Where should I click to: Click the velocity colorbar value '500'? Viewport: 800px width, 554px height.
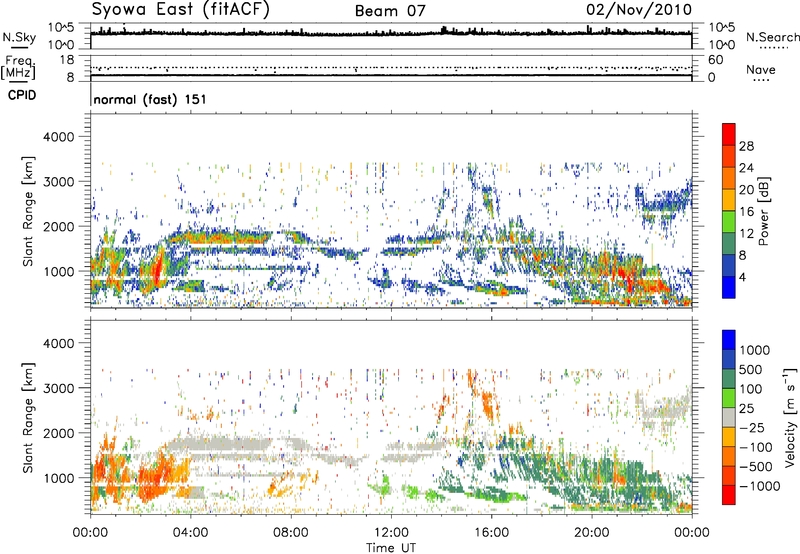[752, 369]
